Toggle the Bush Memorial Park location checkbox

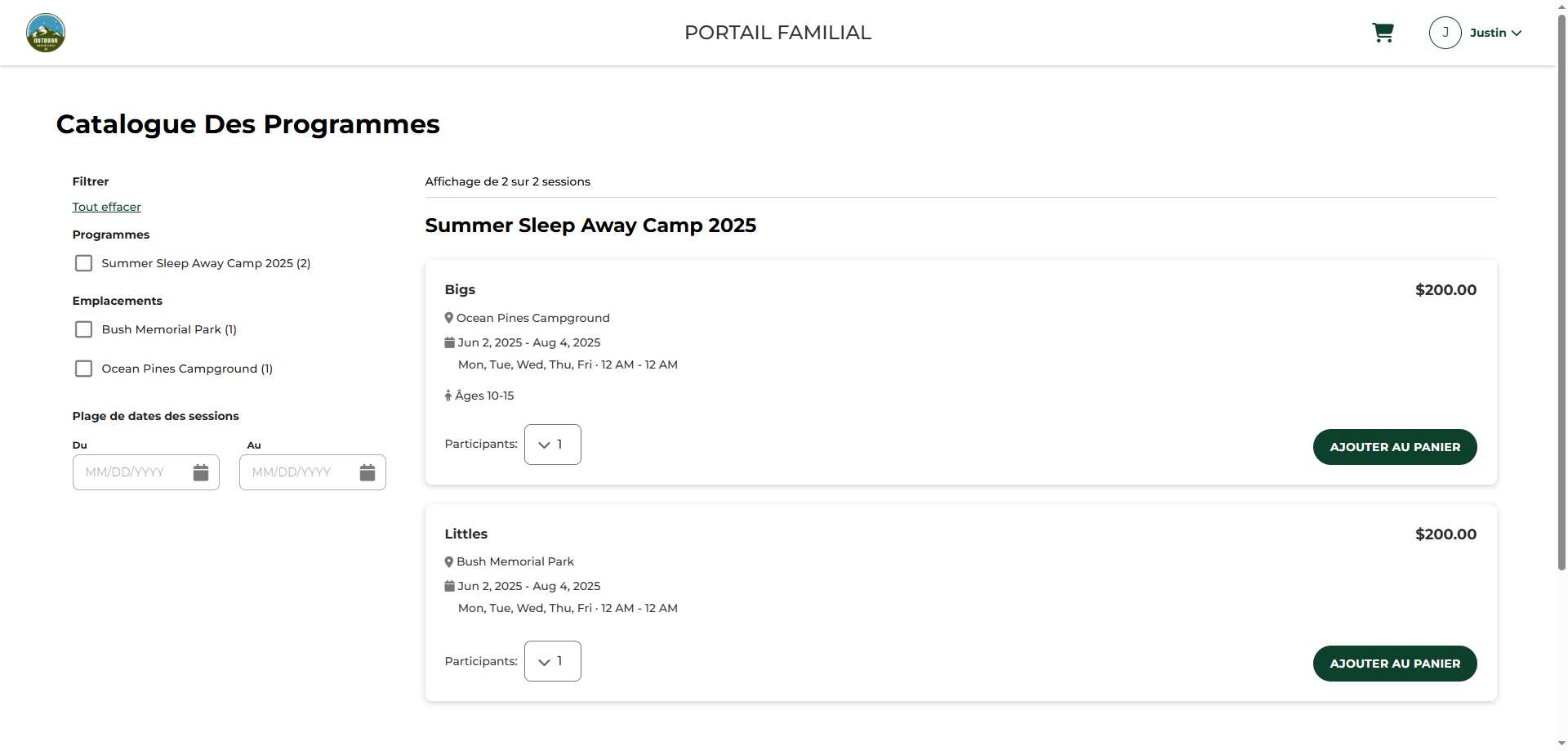83,329
